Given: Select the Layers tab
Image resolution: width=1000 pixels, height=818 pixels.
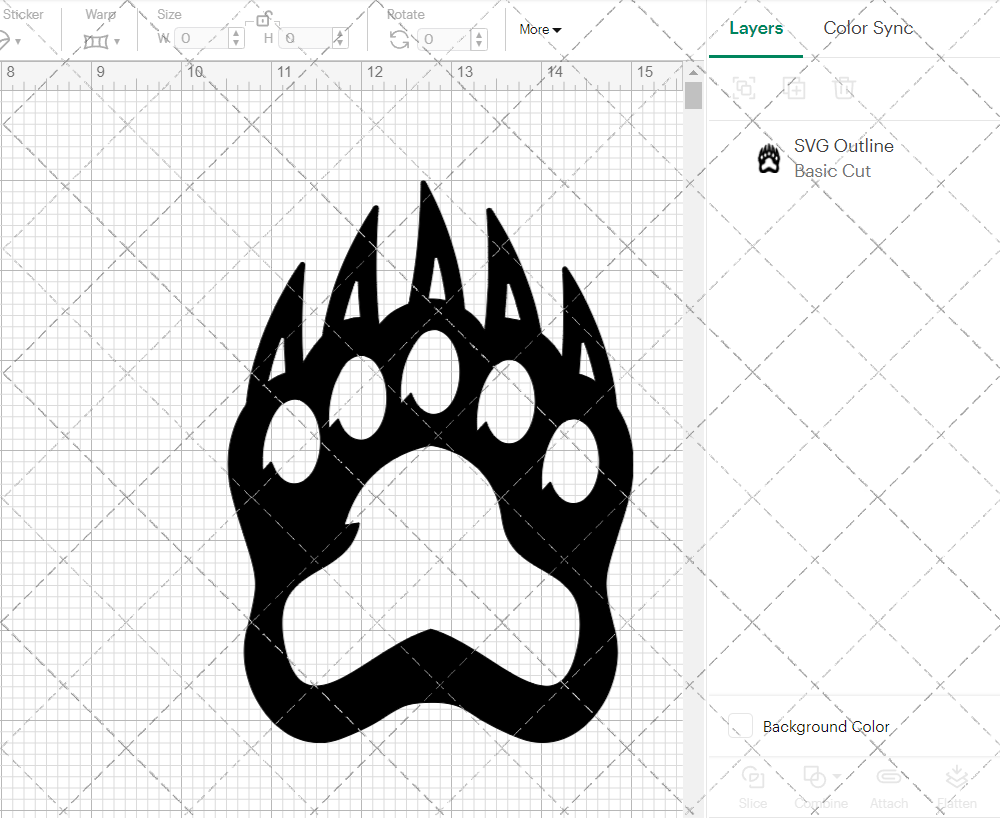Looking at the screenshot, I should click(x=756, y=28).
